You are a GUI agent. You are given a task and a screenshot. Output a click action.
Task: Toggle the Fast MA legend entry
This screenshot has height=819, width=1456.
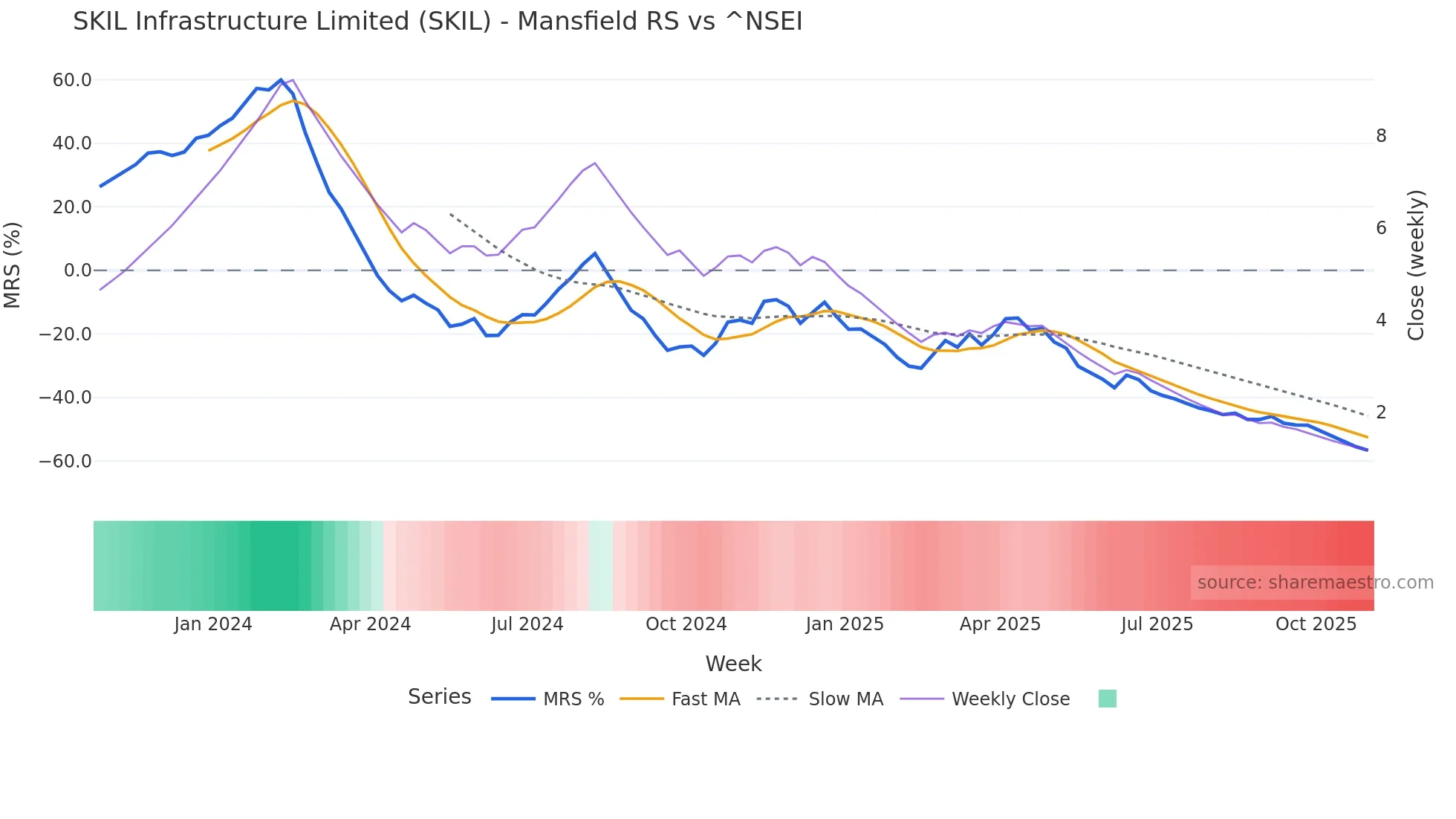tap(680, 699)
